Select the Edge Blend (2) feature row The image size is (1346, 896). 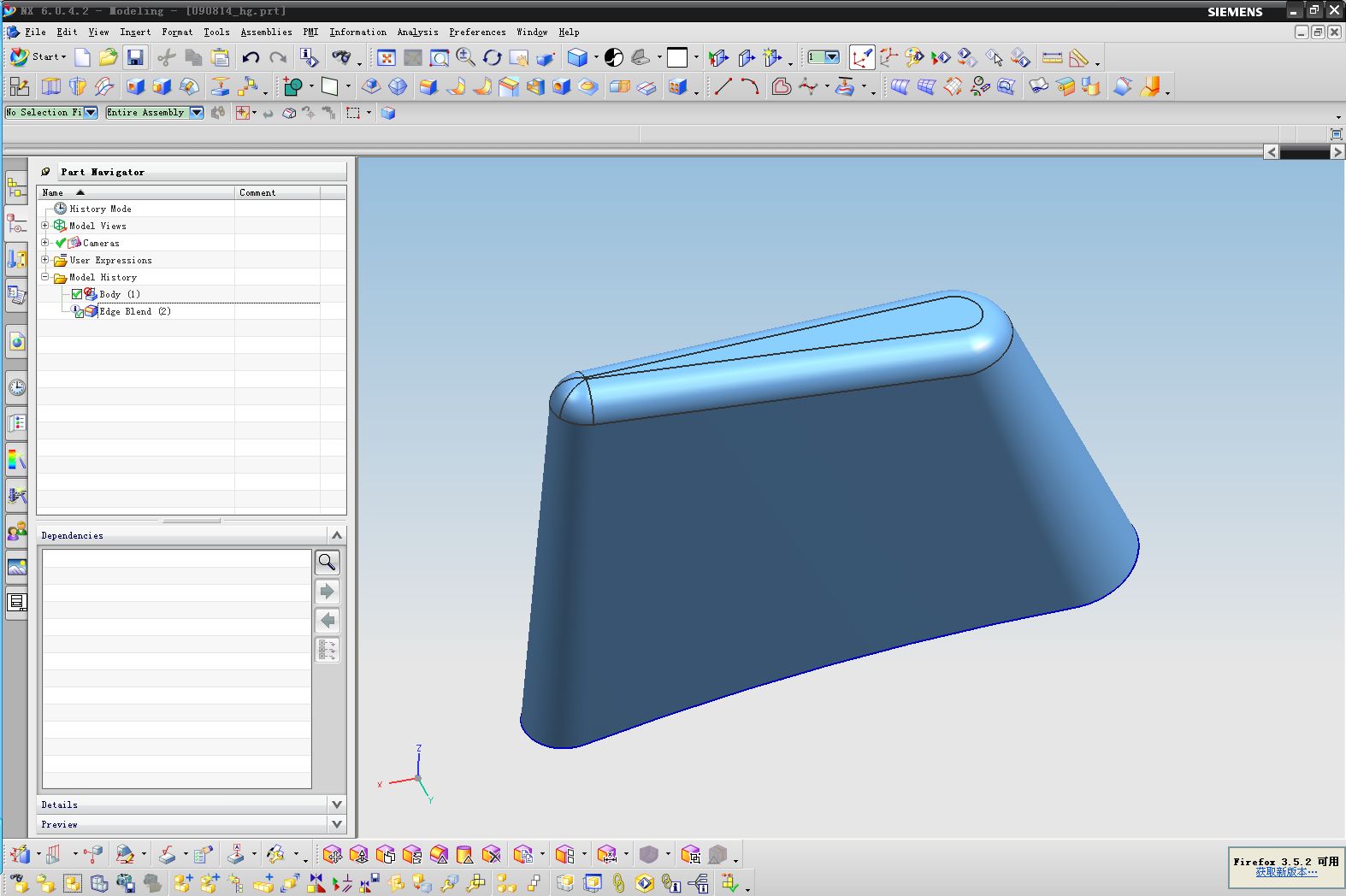(135, 311)
